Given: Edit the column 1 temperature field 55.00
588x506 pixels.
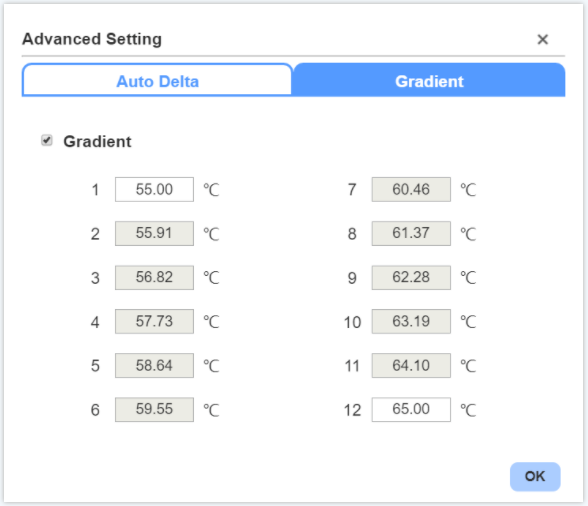Looking at the screenshot, I should coord(154,189).
